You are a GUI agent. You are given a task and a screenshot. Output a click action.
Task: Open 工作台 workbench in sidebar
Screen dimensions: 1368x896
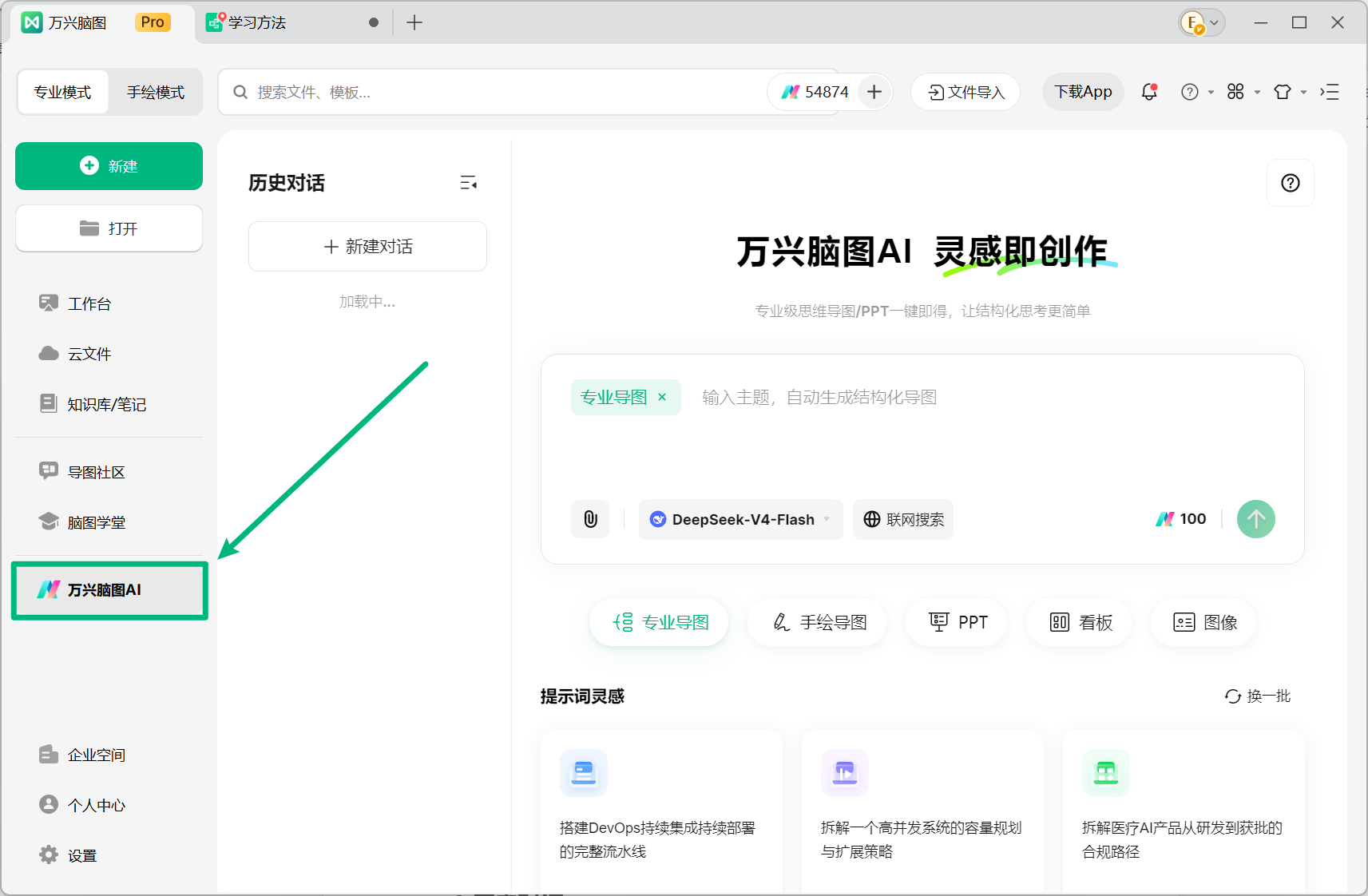coord(109,303)
